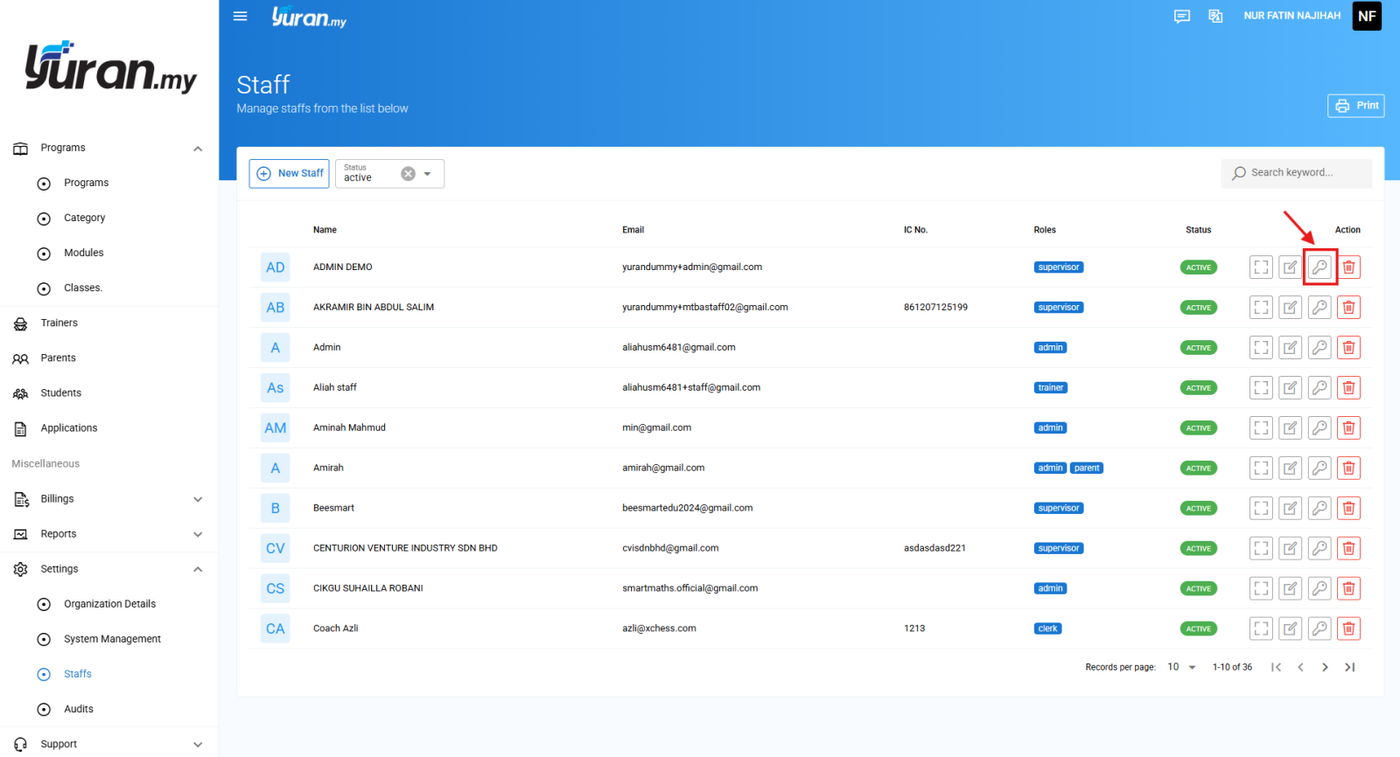Change the records per page dropdown
1400x757 pixels.
tap(1181, 667)
